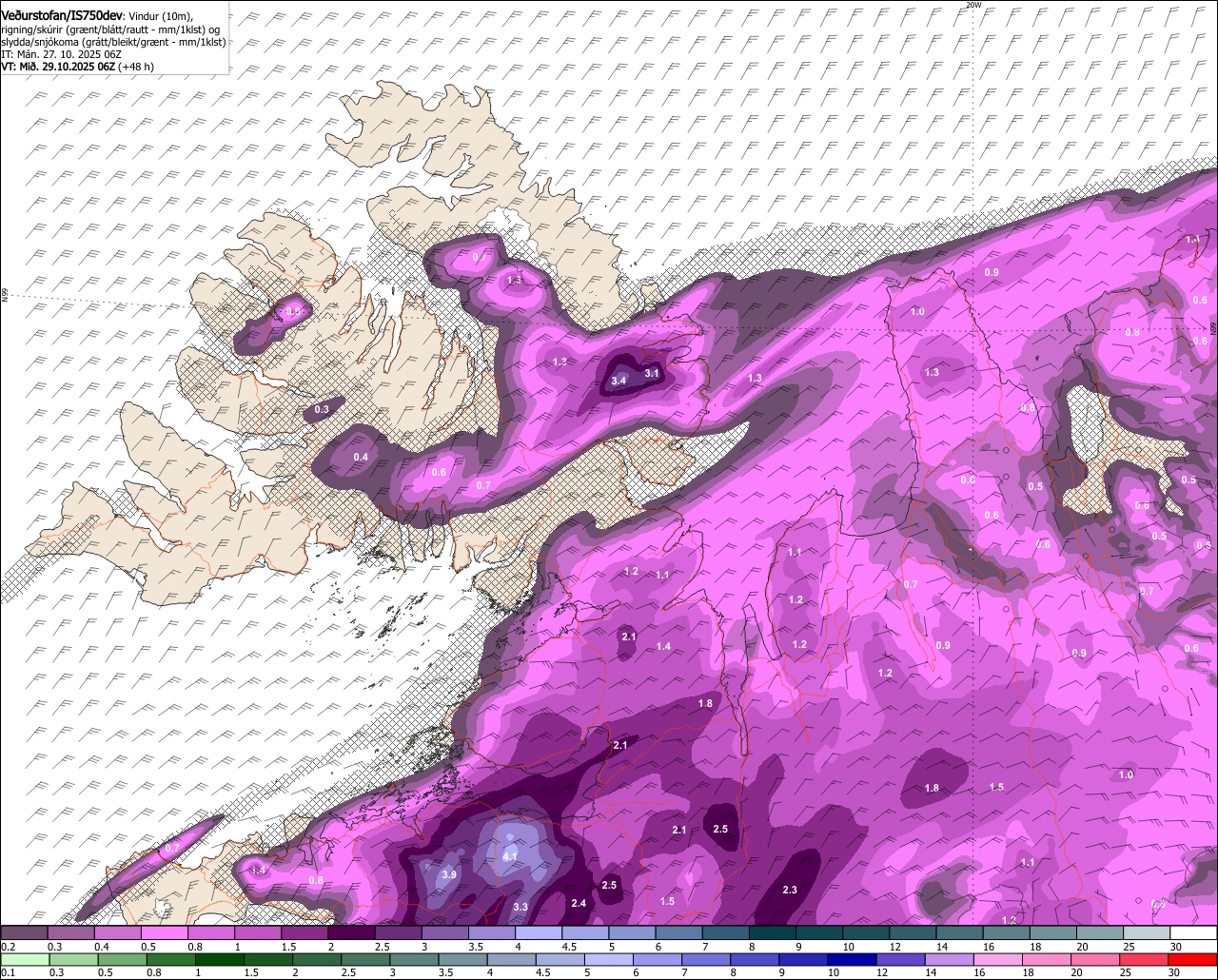Click lower legend swatch between 0.1 and 0.3
Screen dimensions: 1218x980
(24, 959)
